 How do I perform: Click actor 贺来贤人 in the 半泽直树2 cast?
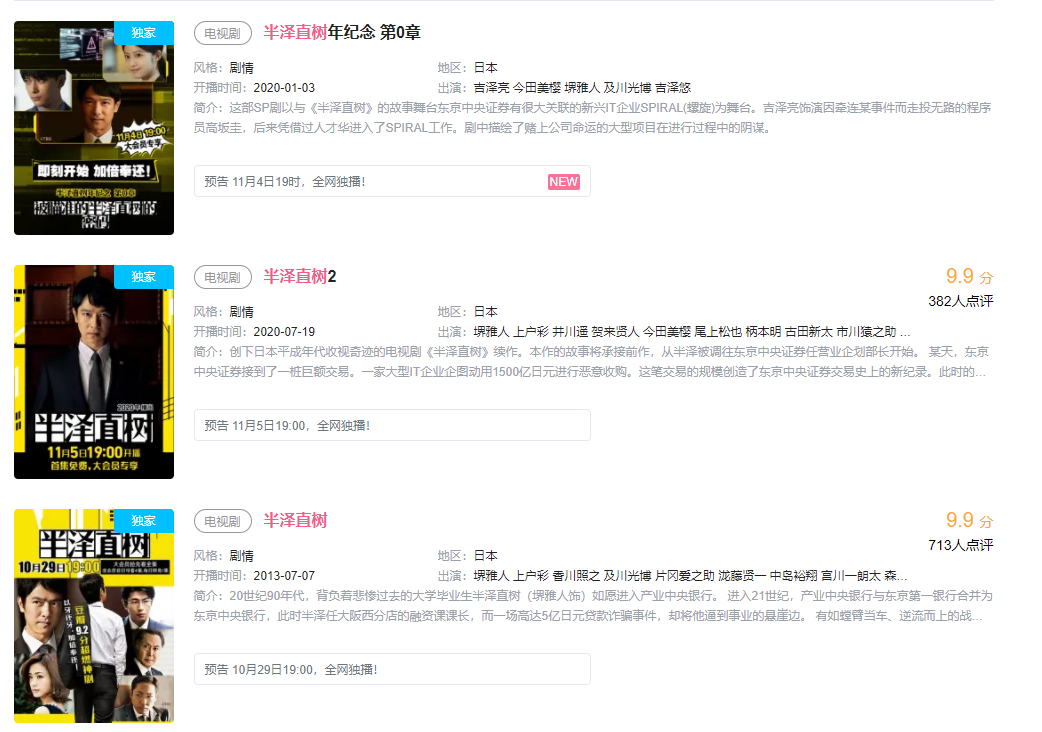615,331
